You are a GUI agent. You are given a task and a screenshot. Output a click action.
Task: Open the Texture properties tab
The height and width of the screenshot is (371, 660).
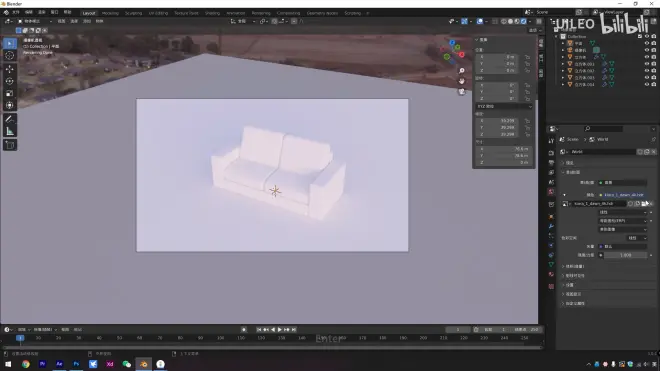551,286
